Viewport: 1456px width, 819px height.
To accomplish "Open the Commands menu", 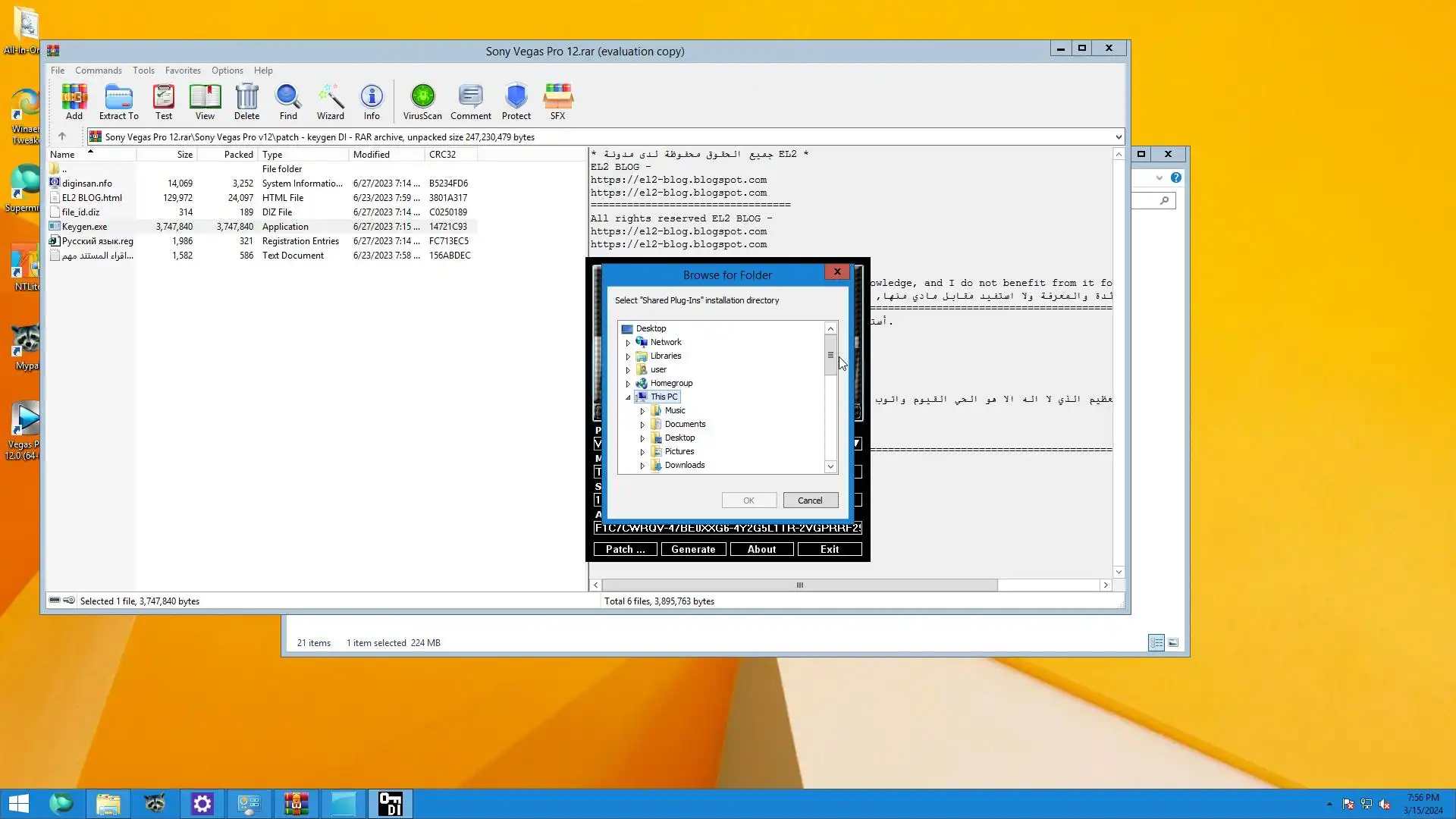I will tap(98, 71).
